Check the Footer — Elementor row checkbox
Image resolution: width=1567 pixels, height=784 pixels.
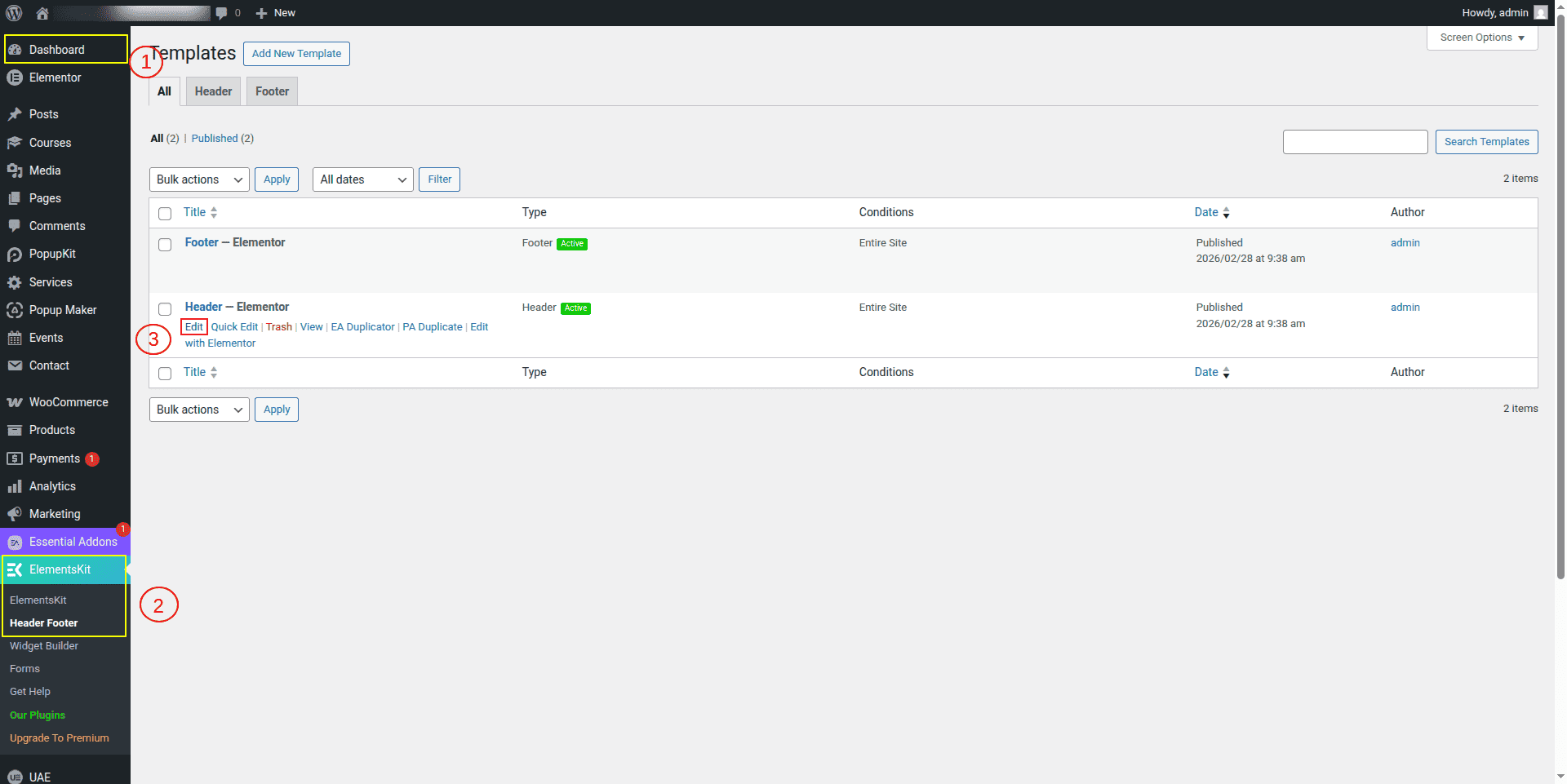click(165, 245)
